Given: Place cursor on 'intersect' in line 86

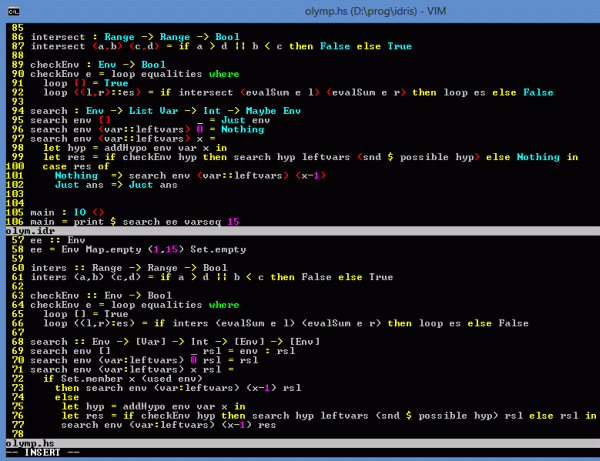Looking at the screenshot, I should (x=58, y=37).
